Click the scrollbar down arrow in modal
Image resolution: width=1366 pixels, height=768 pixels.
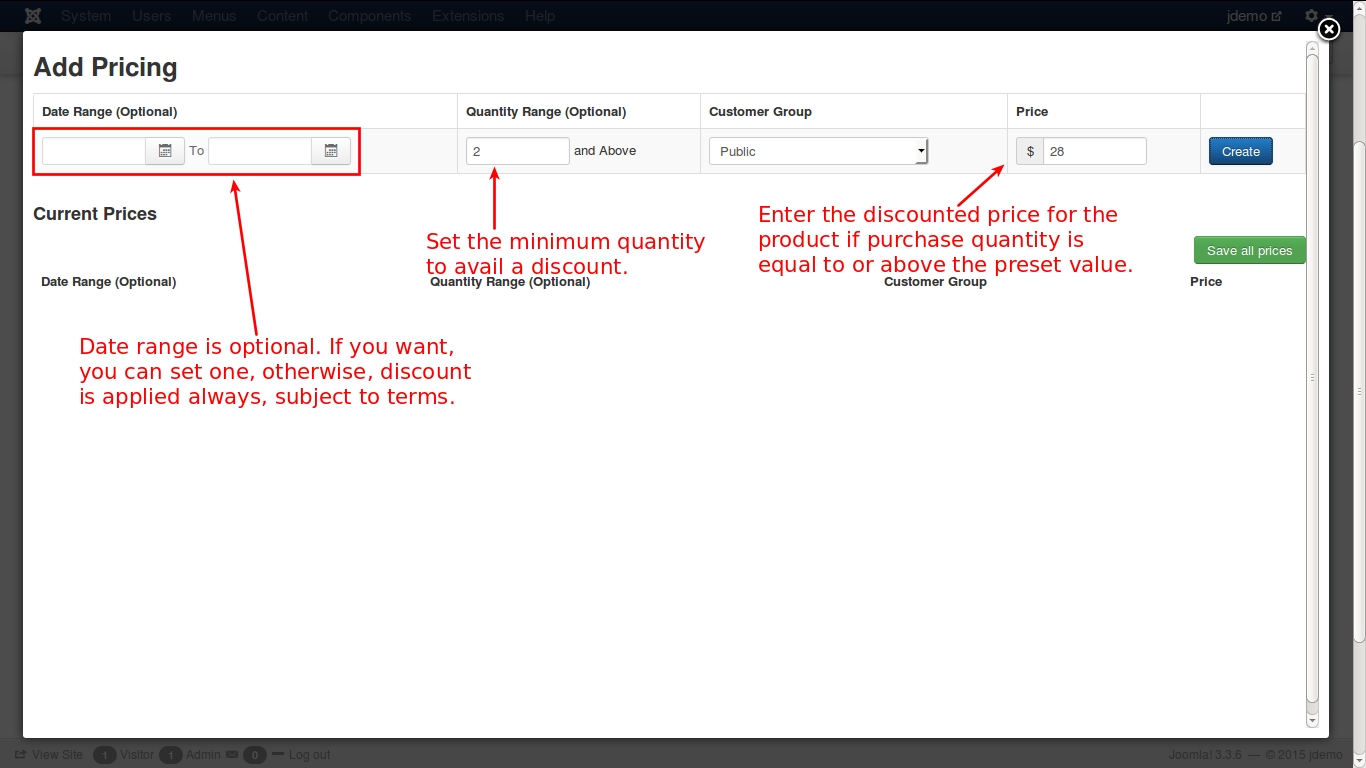pyautogui.click(x=1312, y=720)
